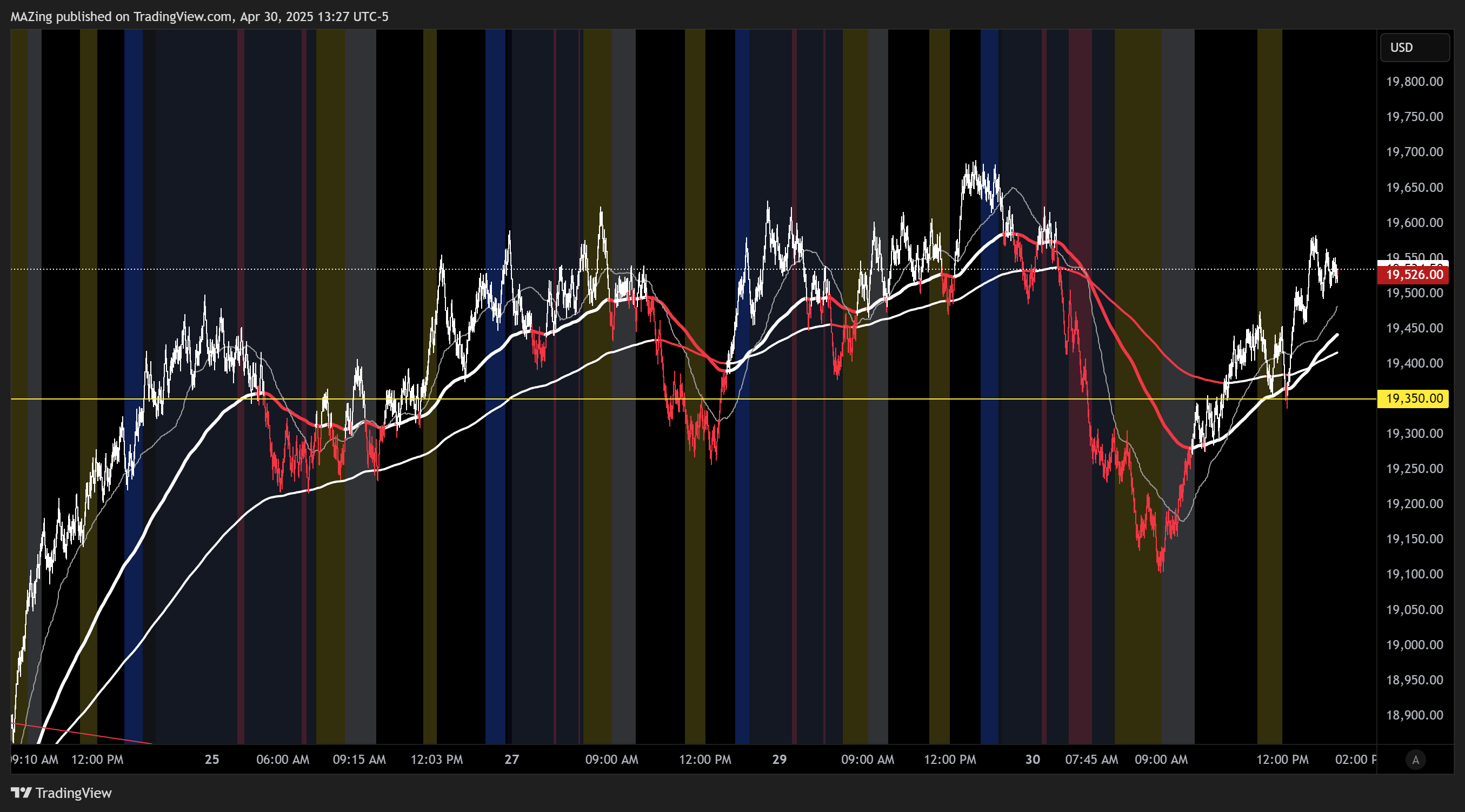This screenshot has width=1465, height=812.
Task: Click the 19,750.00 price axis label
Action: pyautogui.click(x=1414, y=117)
